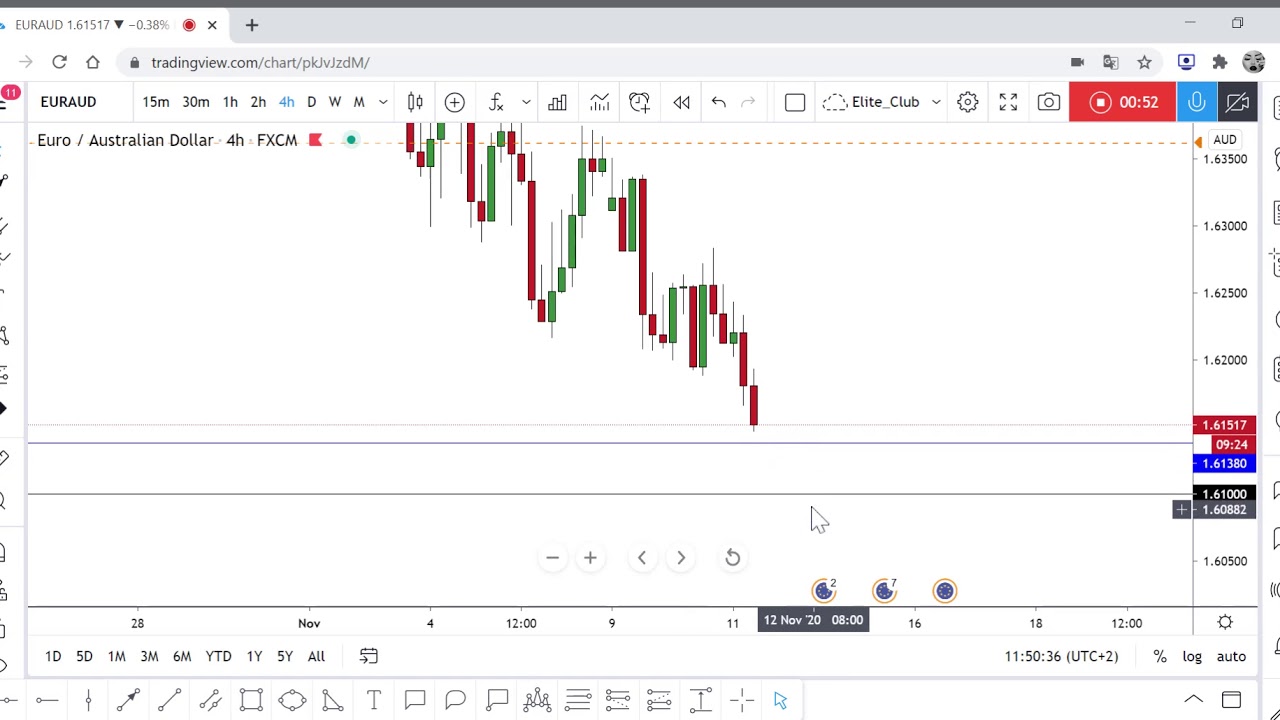Take a chart snapshot with camera icon
This screenshot has width=1280, height=720.
coord(1049,102)
